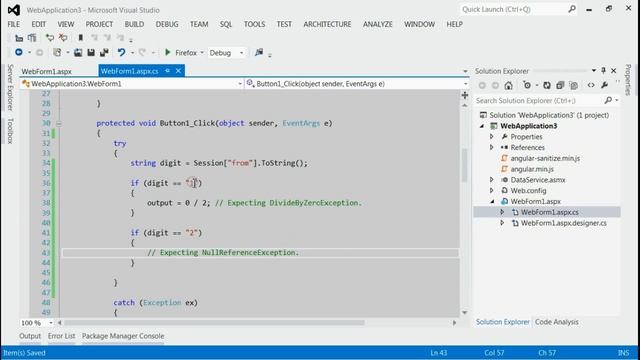
Task: Switch to the WebForm1.aspx editor tab
Action: [47, 71]
